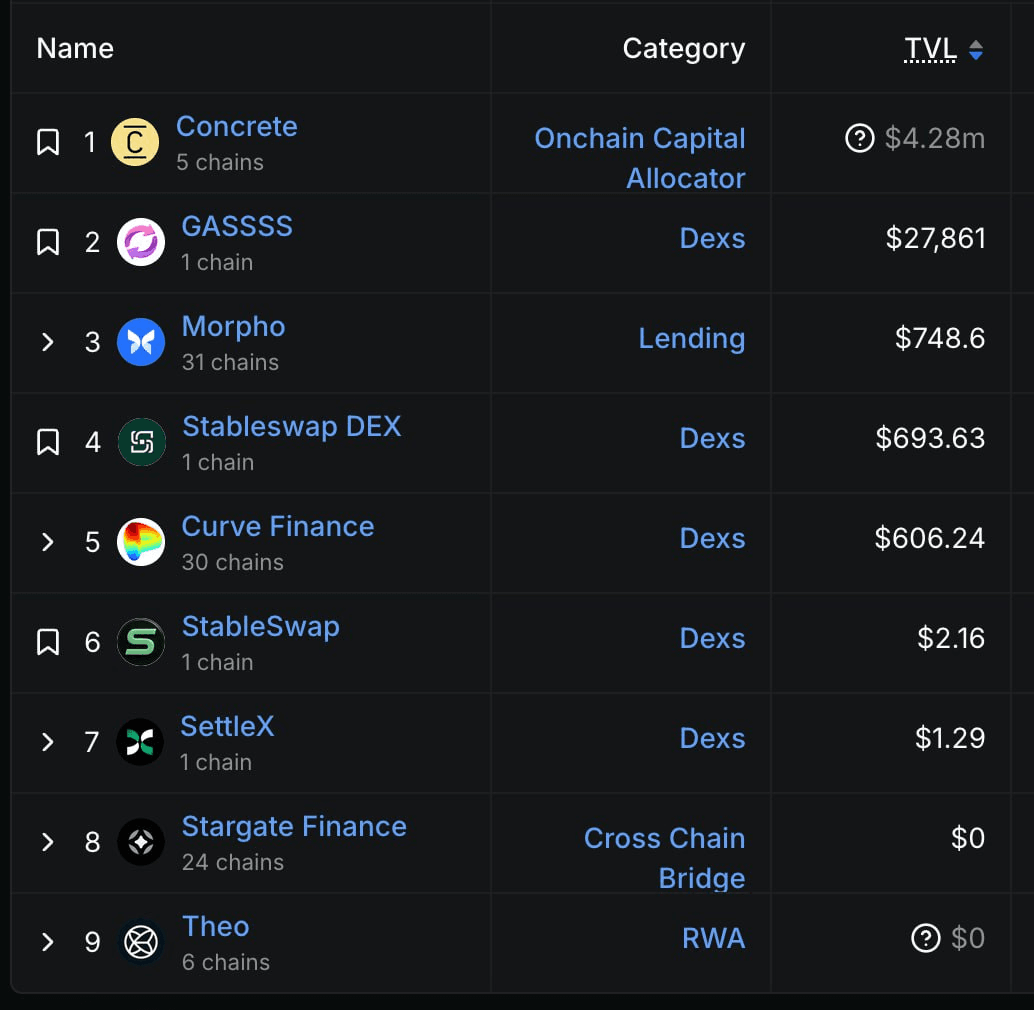Click the GASSSS protocol logo icon
Screen dimensions: 1034x1010
point(141,242)
